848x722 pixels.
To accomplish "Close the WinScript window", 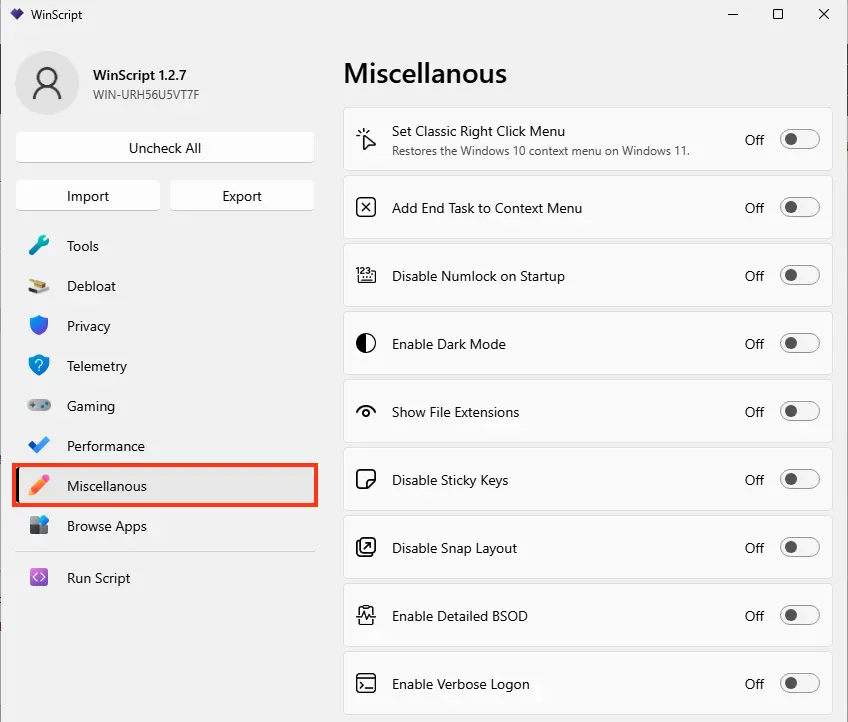I will click(x=824, y=14).
